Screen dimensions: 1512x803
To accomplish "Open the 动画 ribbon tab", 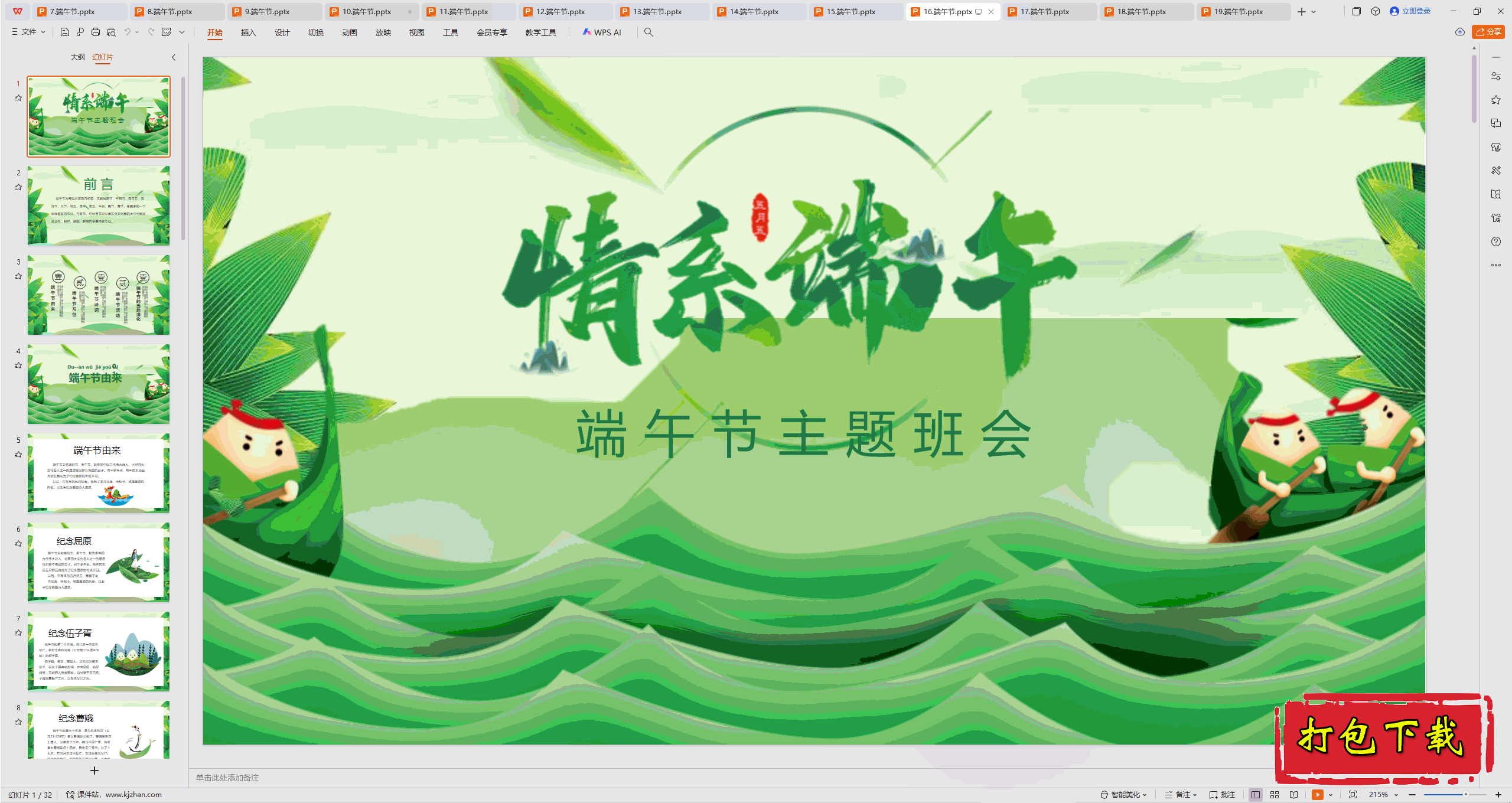I will point(350,32).
